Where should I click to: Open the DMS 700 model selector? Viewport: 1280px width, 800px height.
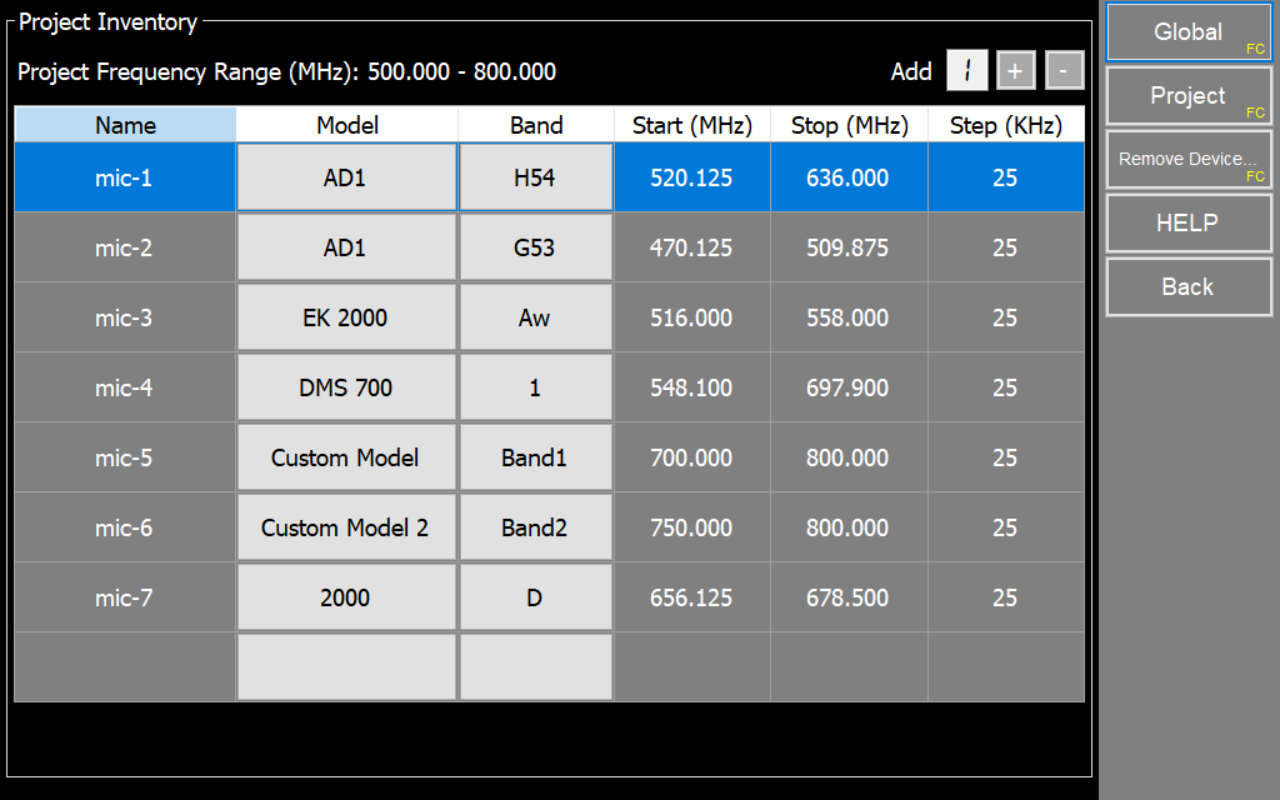click(x=346, y=387)
